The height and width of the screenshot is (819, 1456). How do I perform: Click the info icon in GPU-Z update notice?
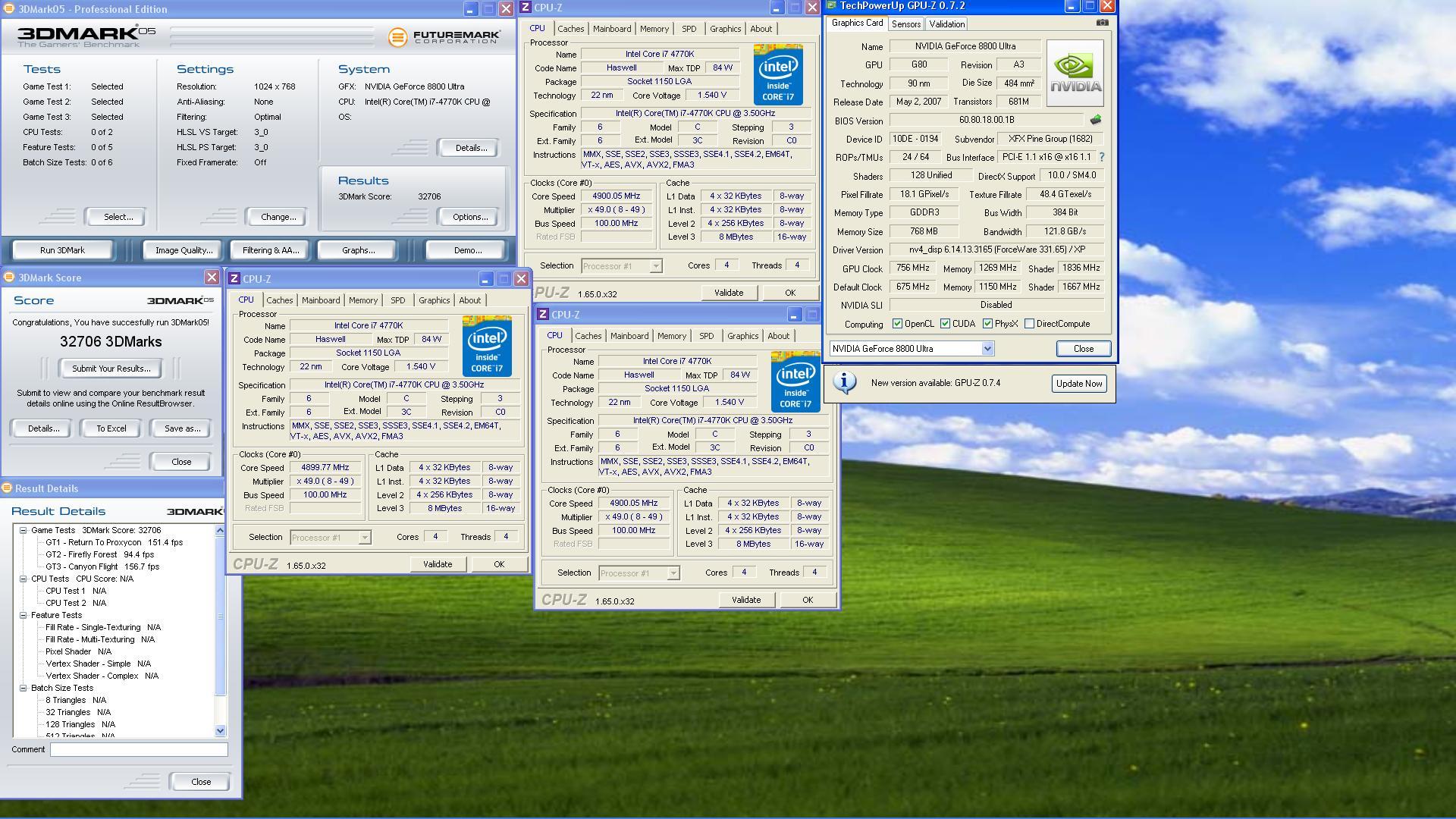tap(844, 382)
